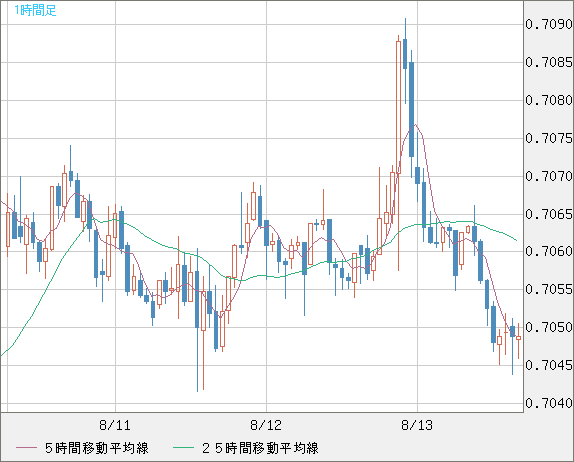Click the last red candle at chart's right end
Screen dimensions: 574x462
(518, 338)
